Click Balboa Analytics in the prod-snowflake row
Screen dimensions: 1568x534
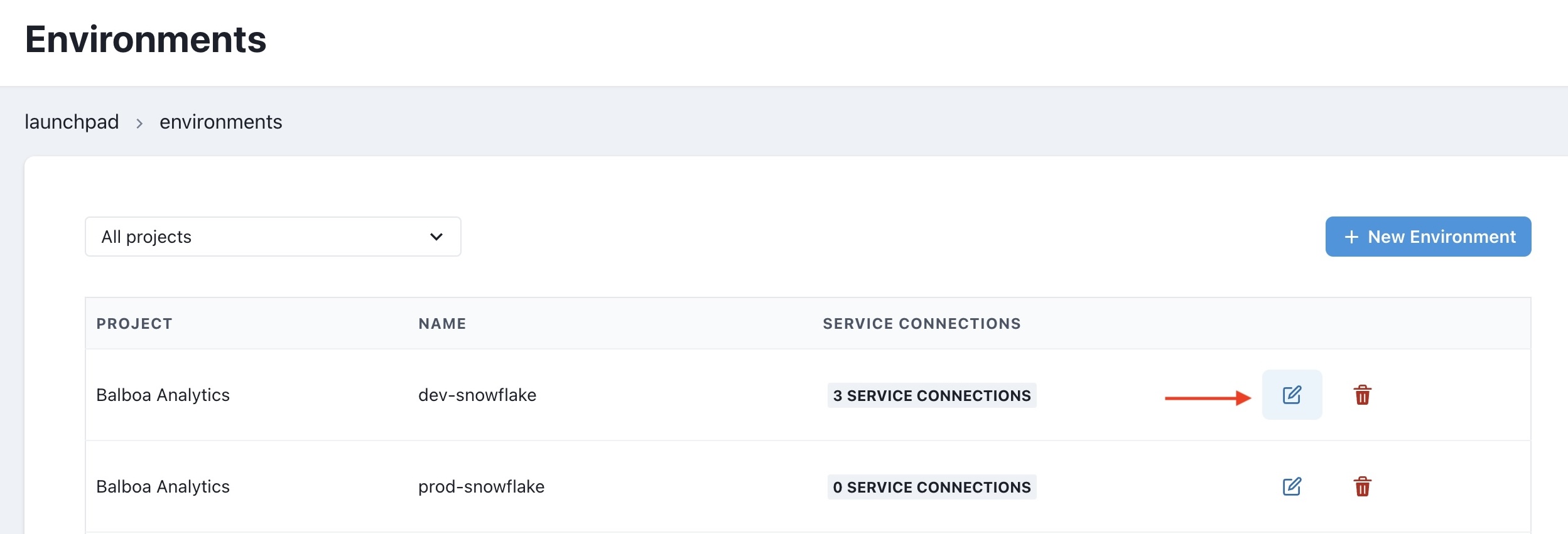click(x=163, y=486)
